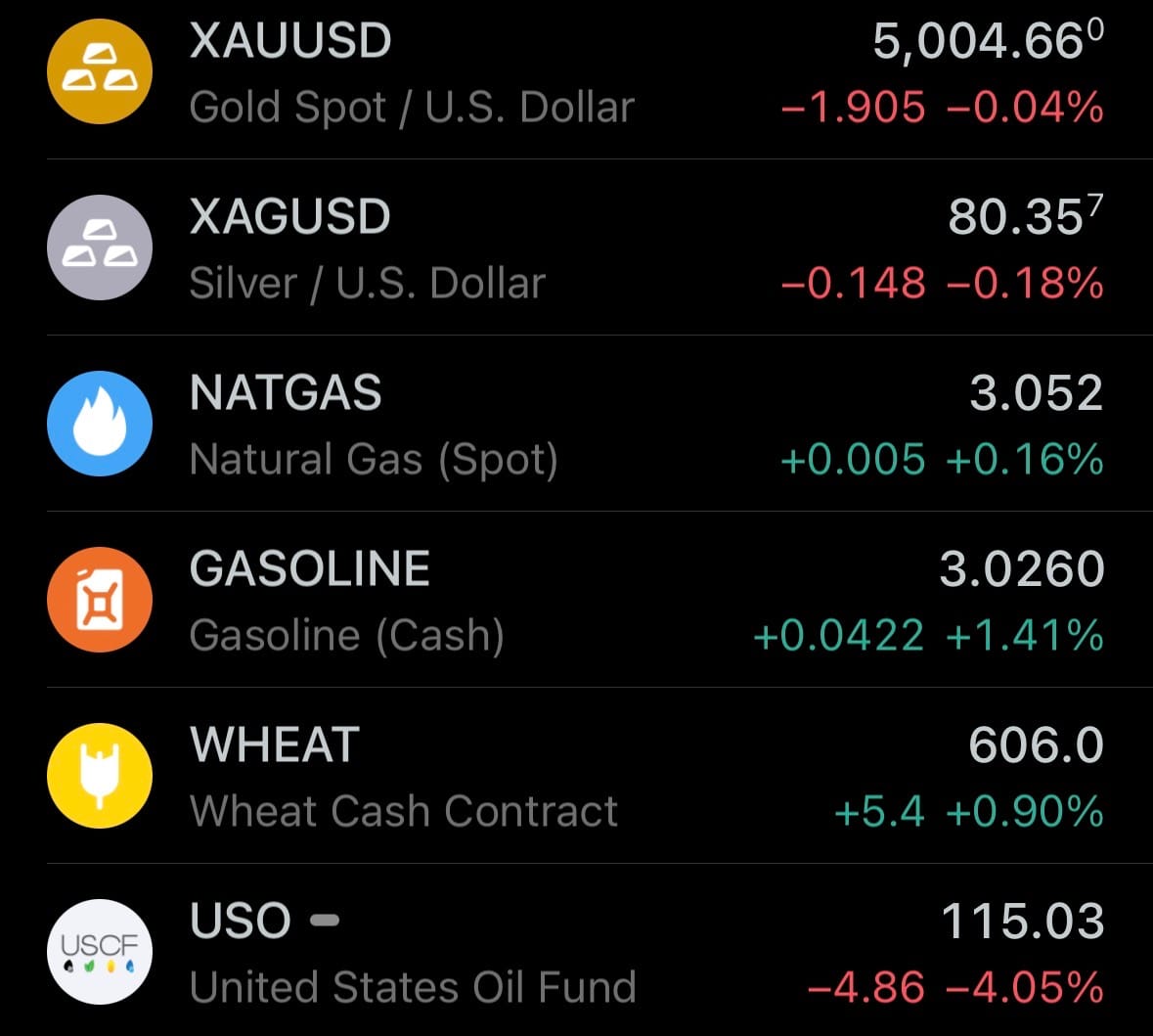The image size is (1153, 1036).
Task: Tap the Gold Spot / U.S. Dollar description
Action: coord(412,108)
